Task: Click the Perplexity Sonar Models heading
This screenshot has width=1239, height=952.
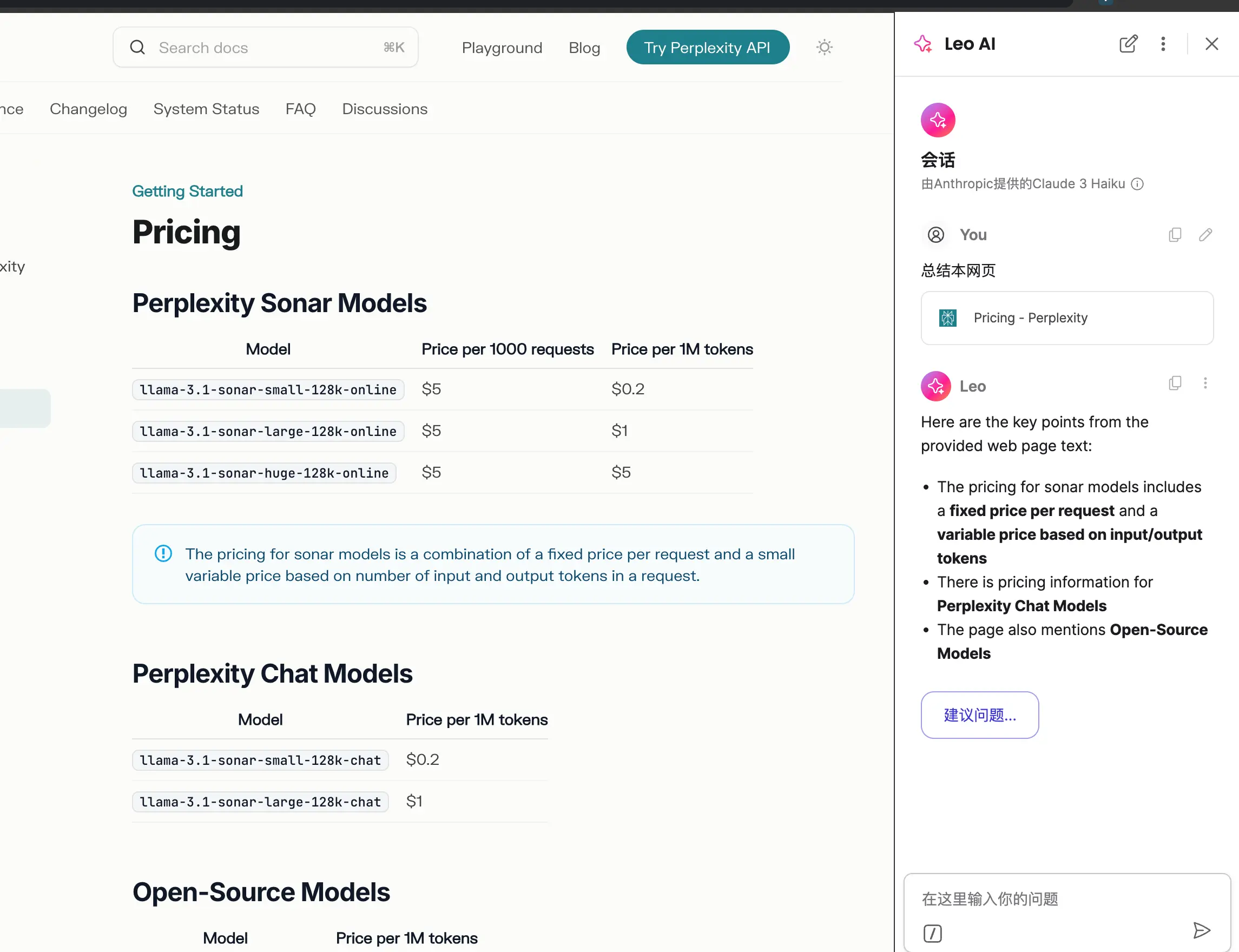Action: click(279, 303)
